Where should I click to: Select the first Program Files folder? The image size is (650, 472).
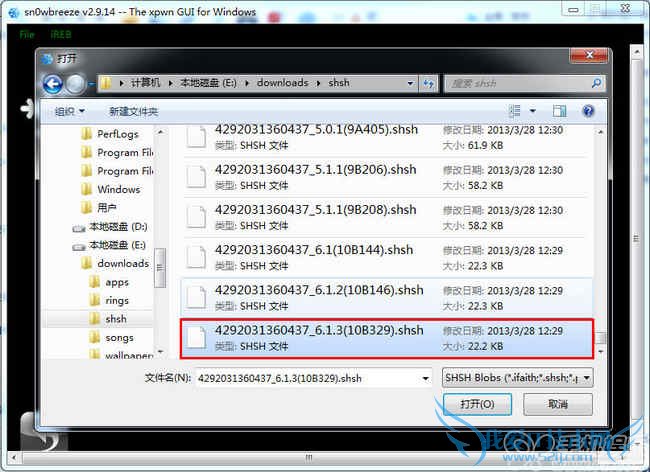117,152
